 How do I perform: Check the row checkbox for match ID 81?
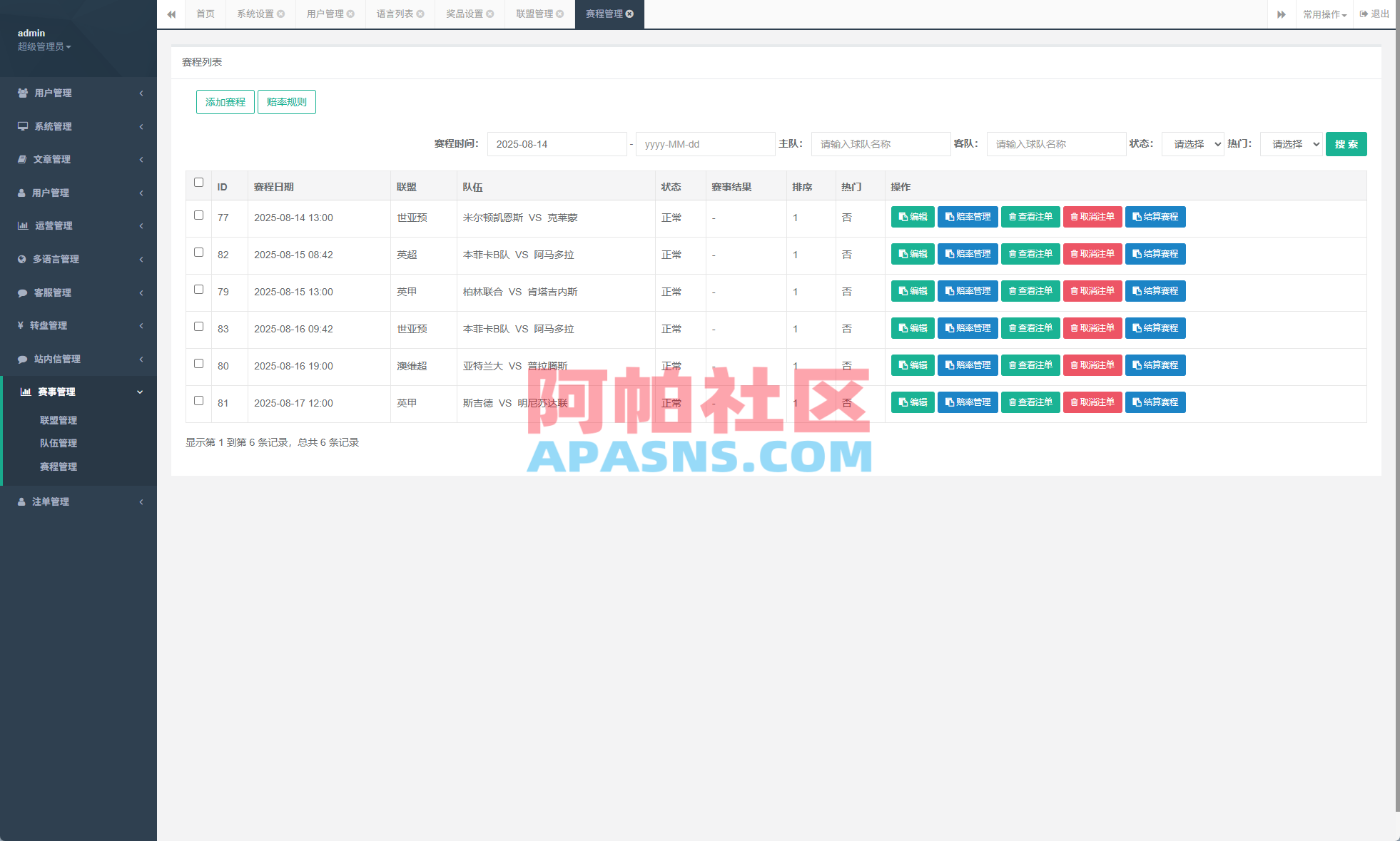click(198, 401)
